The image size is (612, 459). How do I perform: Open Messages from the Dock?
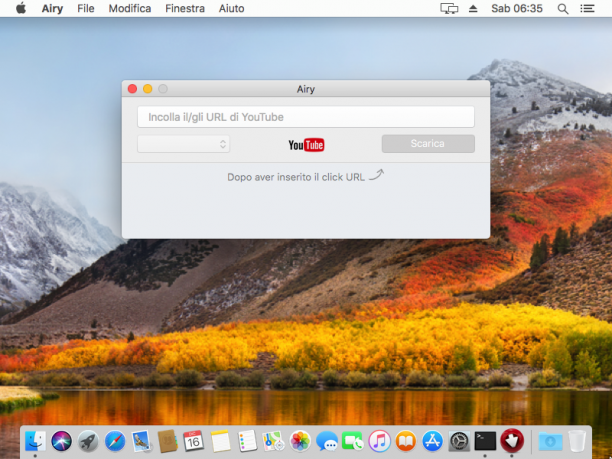pyautogui.click(x=327, y=441)
